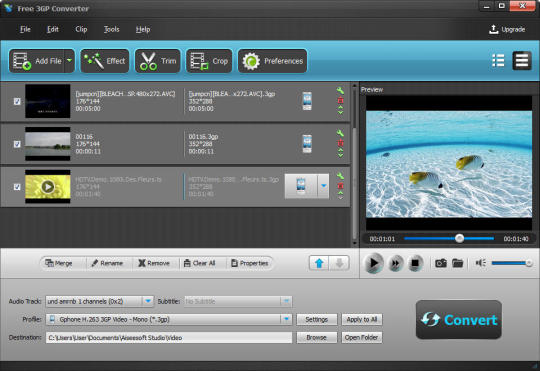Select the BLEACH video thumbnail
This screenshot has height=371, width=540.
click(48, 101)
